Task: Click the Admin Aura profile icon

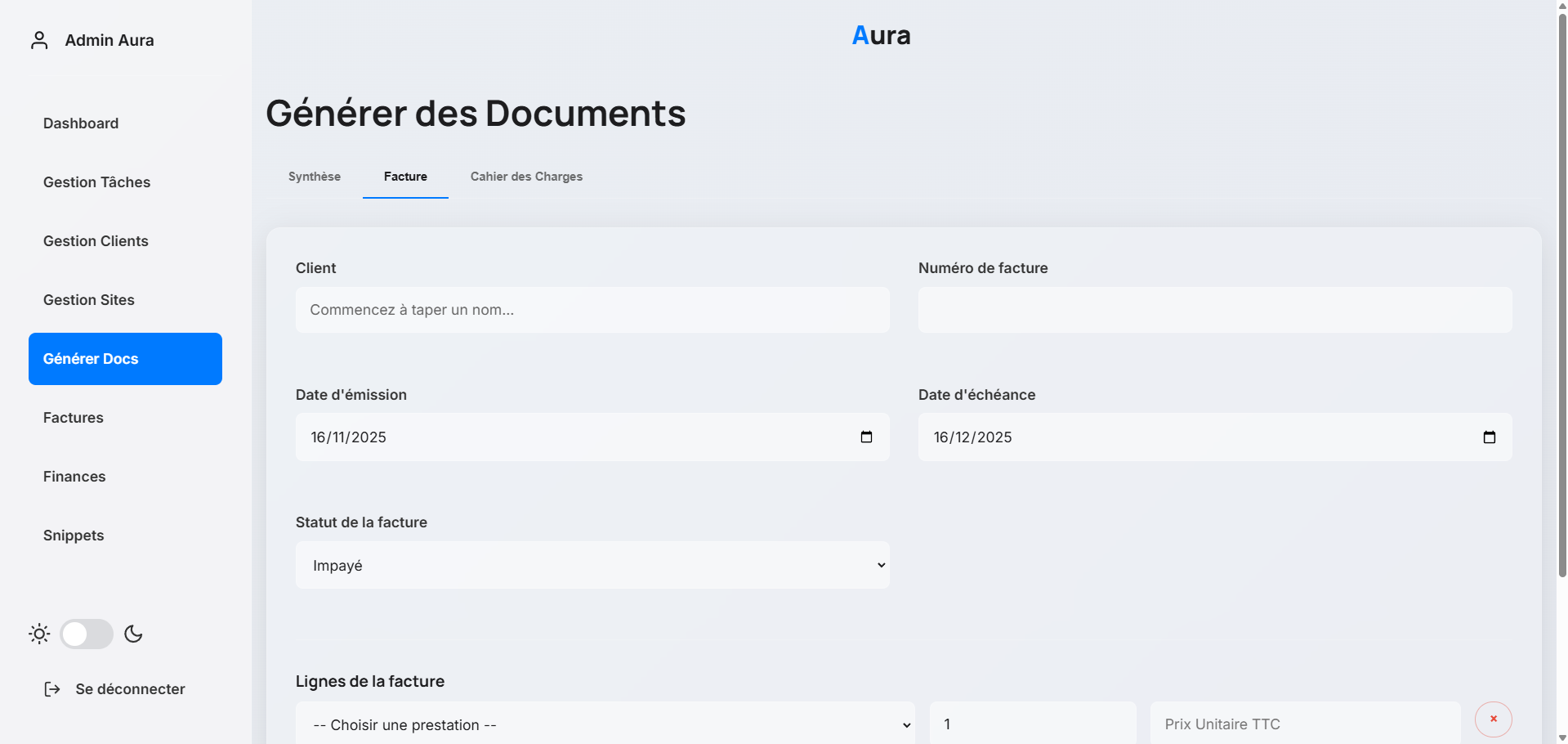Action: tap(39, 39)
